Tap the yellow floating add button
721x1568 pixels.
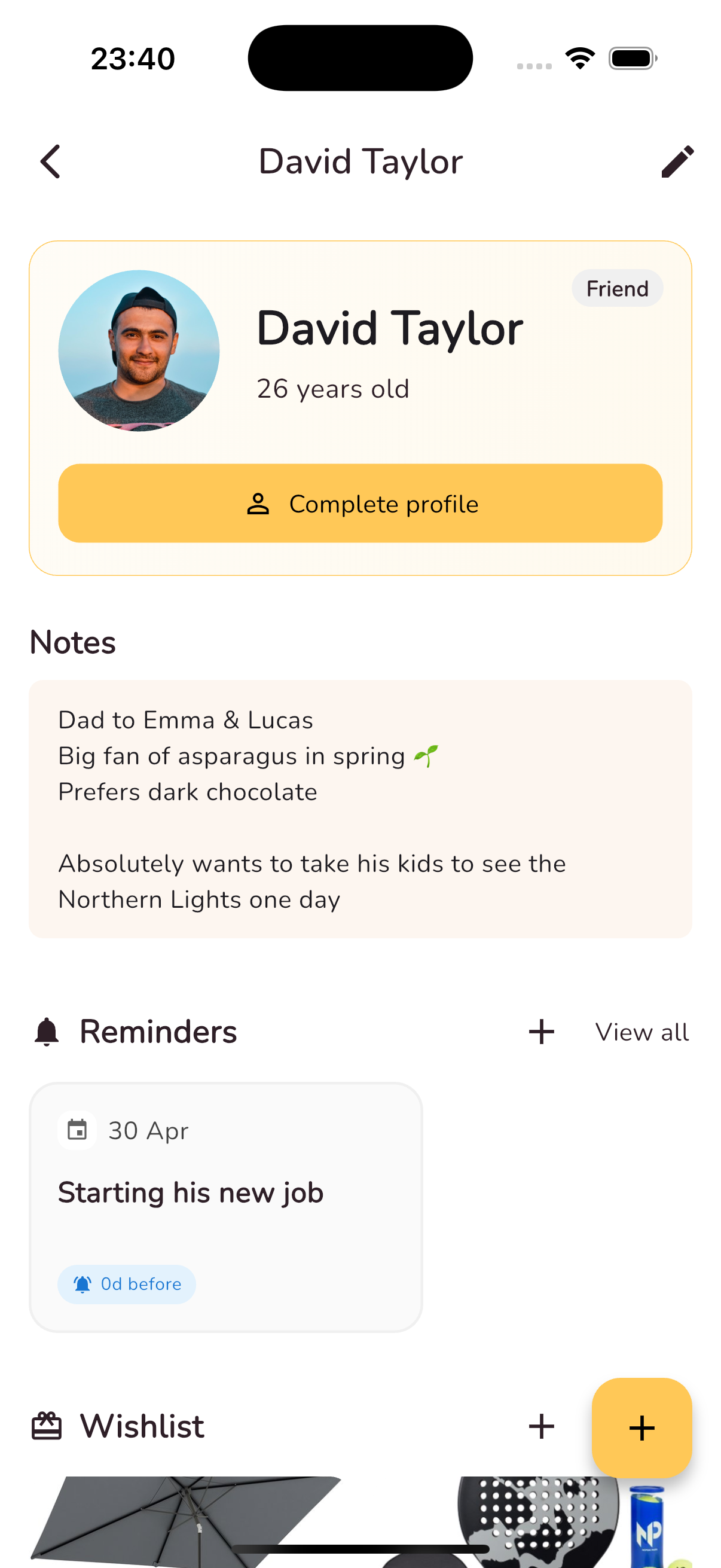point(641,1427)
